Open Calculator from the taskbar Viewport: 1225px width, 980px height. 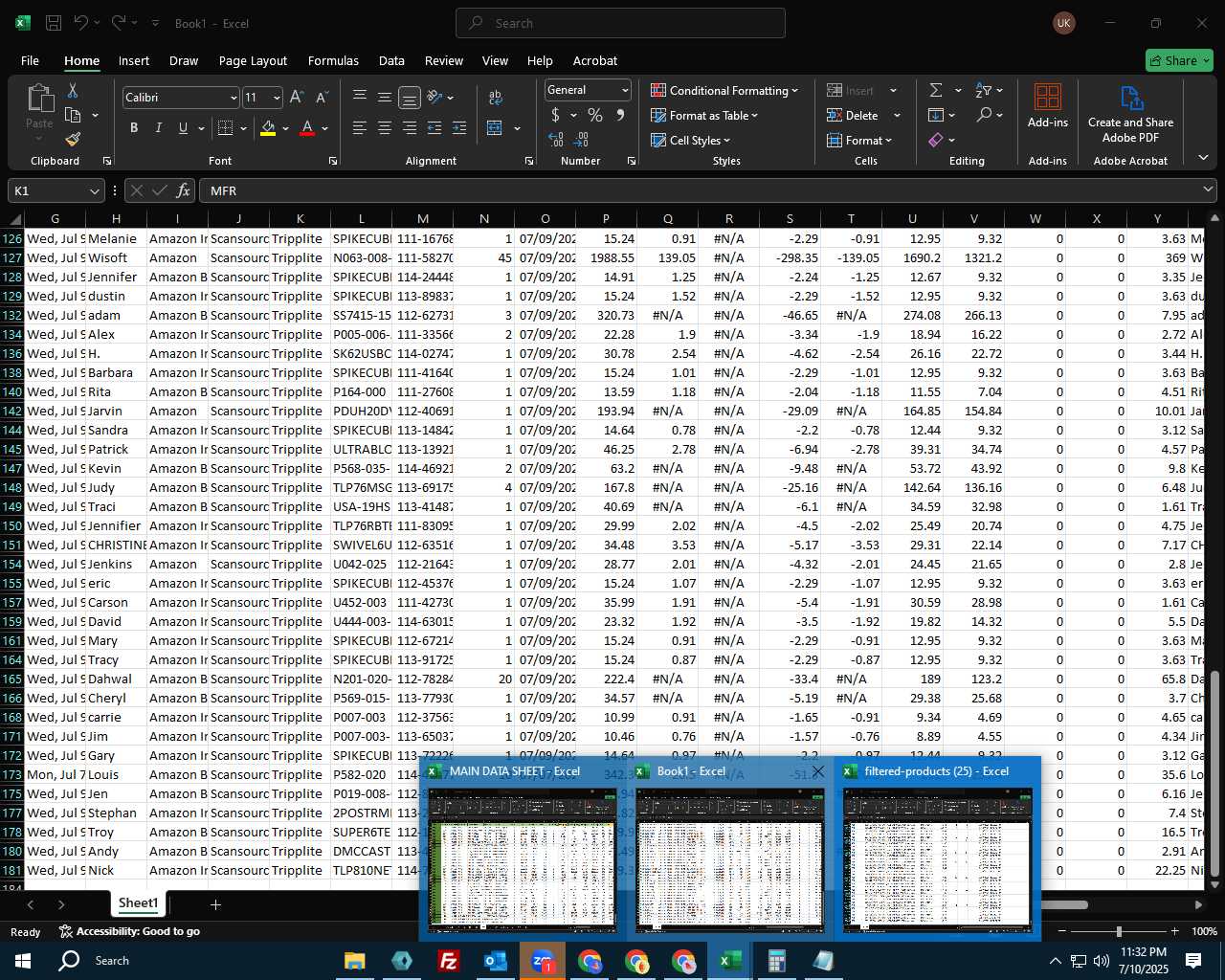(x=776, y=961)
